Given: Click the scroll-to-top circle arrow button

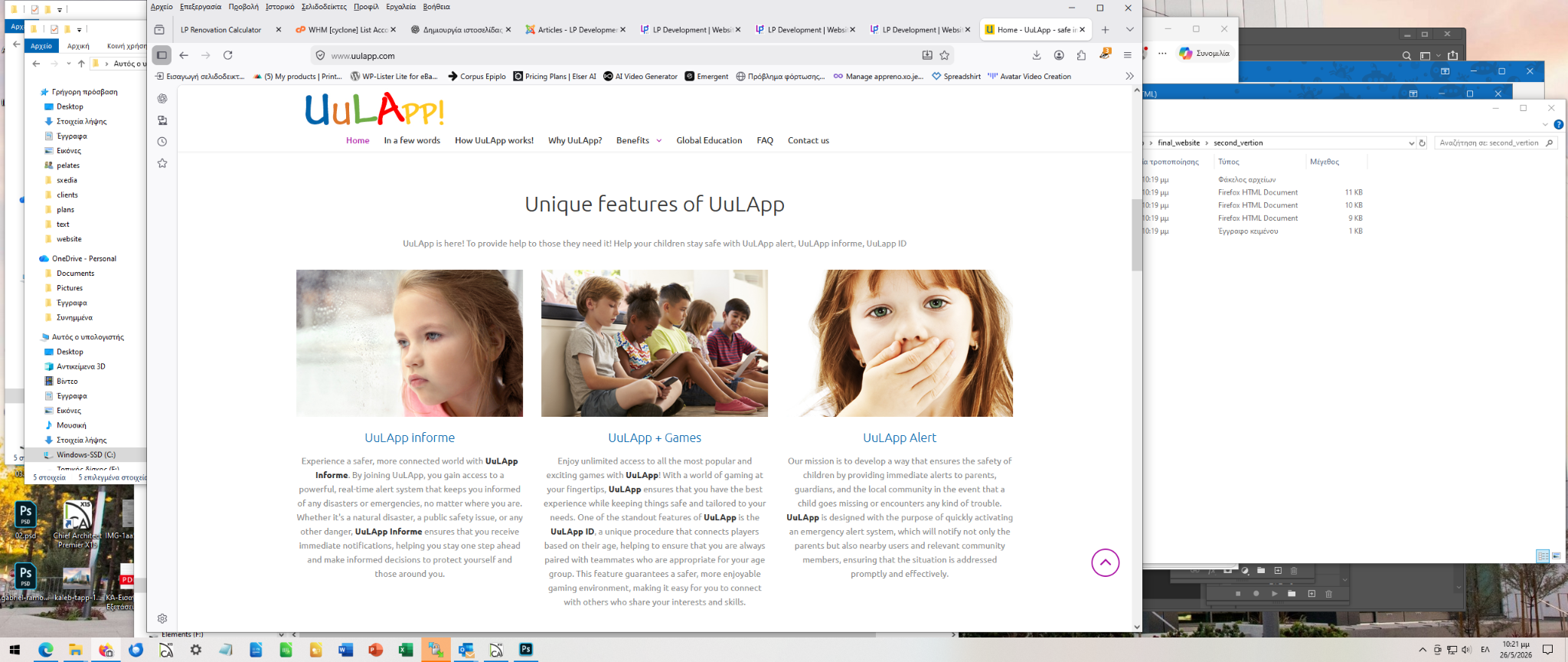Looking at the screenshot, I should [x=1105, y=562].
